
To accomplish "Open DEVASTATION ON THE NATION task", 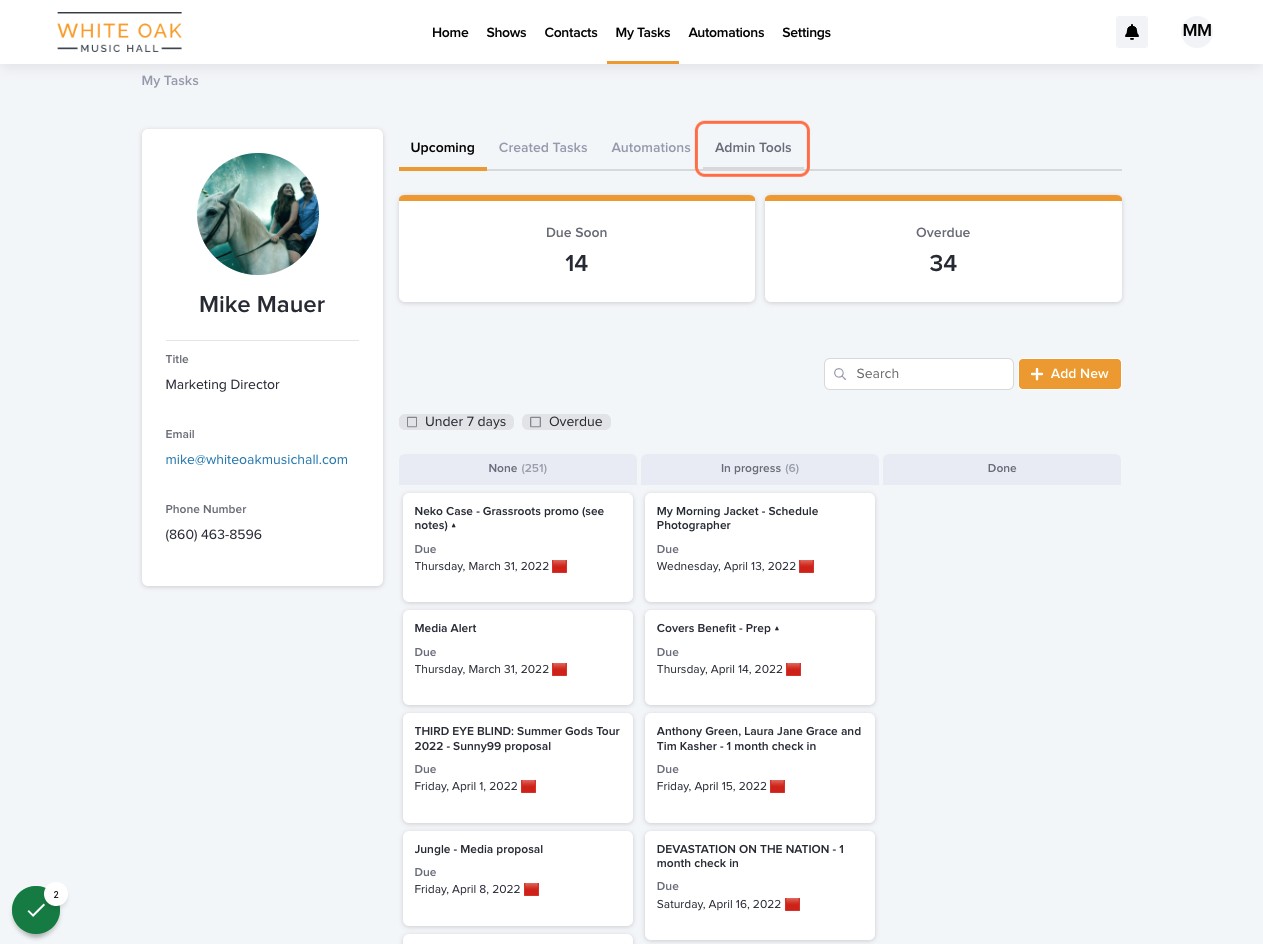I will [760, 885].
